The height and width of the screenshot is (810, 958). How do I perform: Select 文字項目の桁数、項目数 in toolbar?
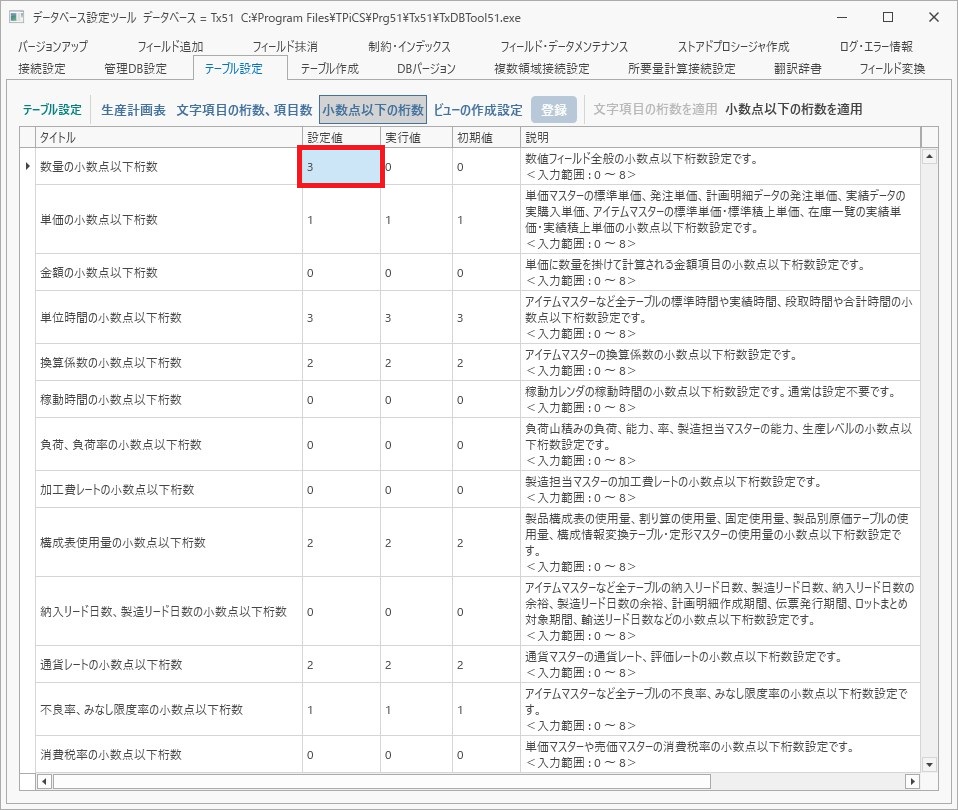tap(244, 110)
